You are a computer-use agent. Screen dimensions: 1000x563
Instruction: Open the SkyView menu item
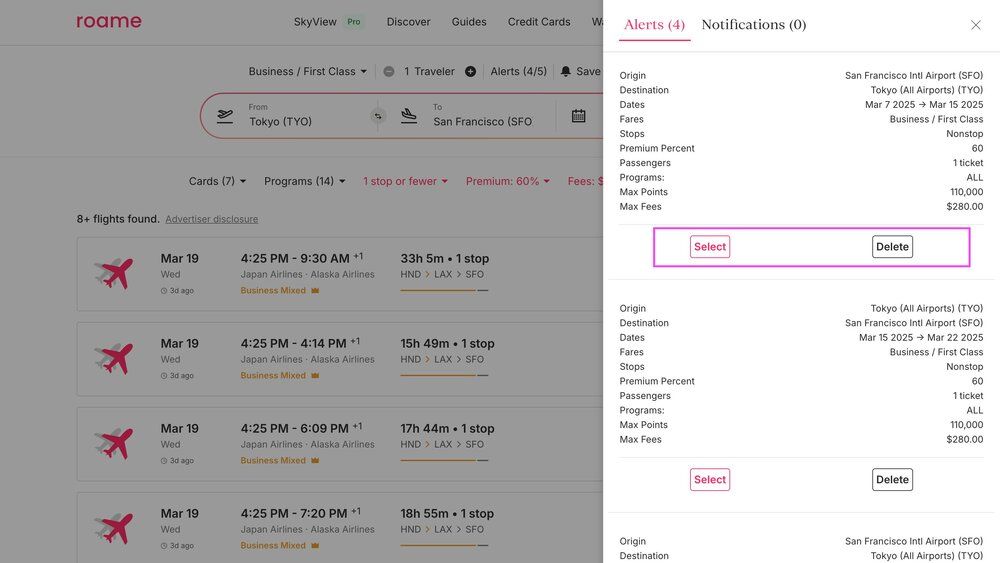click(x=315, y=22)
